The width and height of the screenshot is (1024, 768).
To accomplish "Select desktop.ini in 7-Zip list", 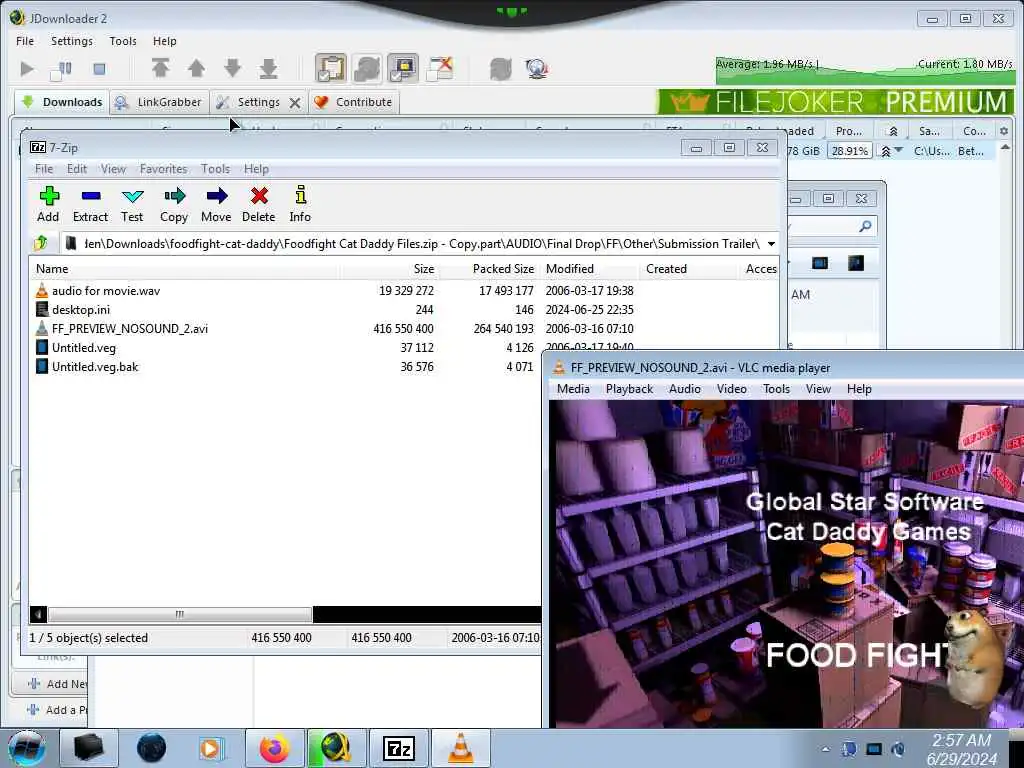I will coord(80,310).
